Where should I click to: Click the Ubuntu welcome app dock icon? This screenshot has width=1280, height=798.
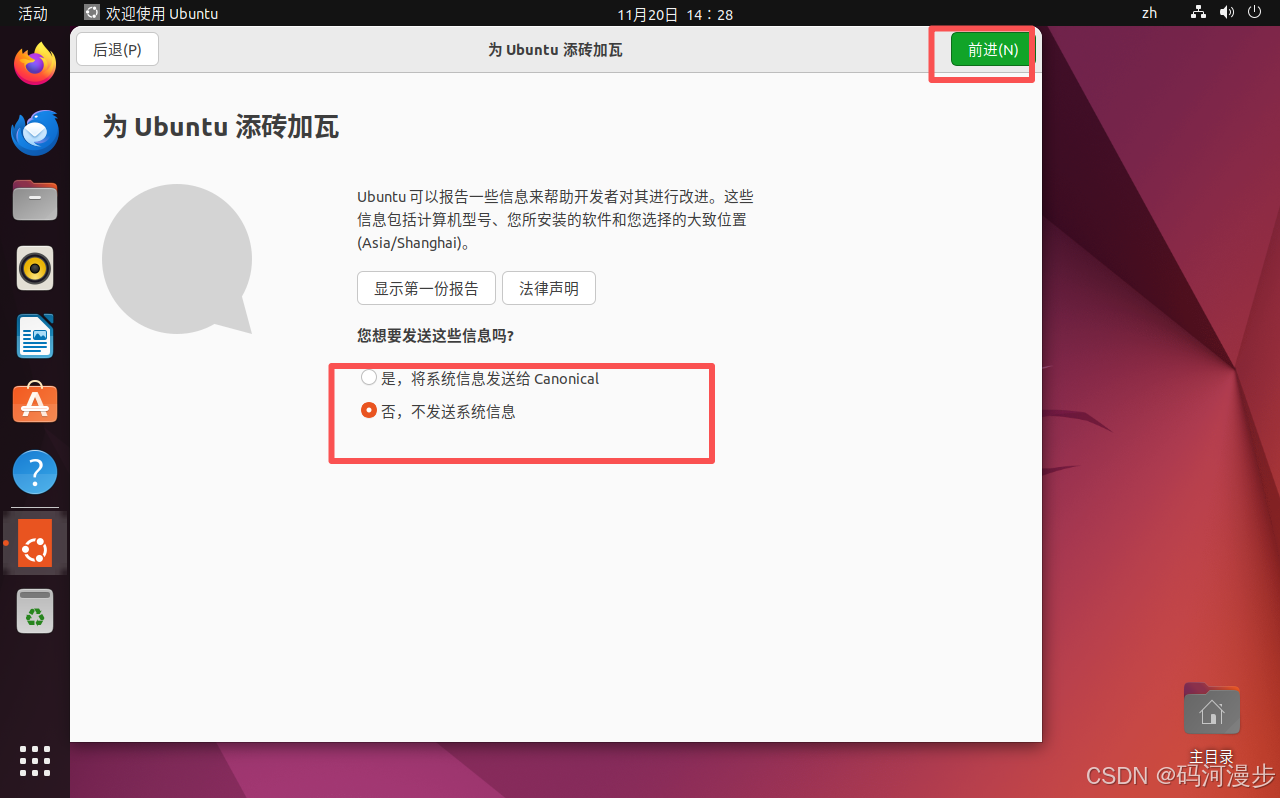pos(35,543)
